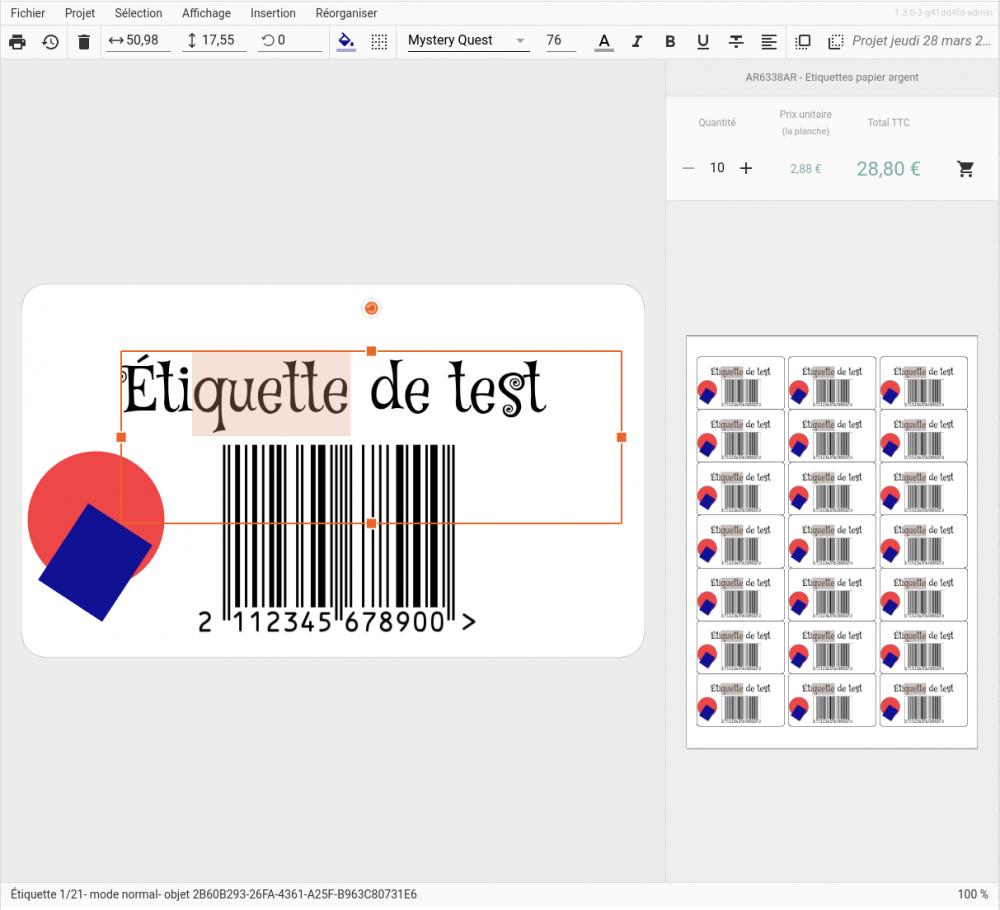
Task: Click the dotted grid pattern icon
Action: 379,41
